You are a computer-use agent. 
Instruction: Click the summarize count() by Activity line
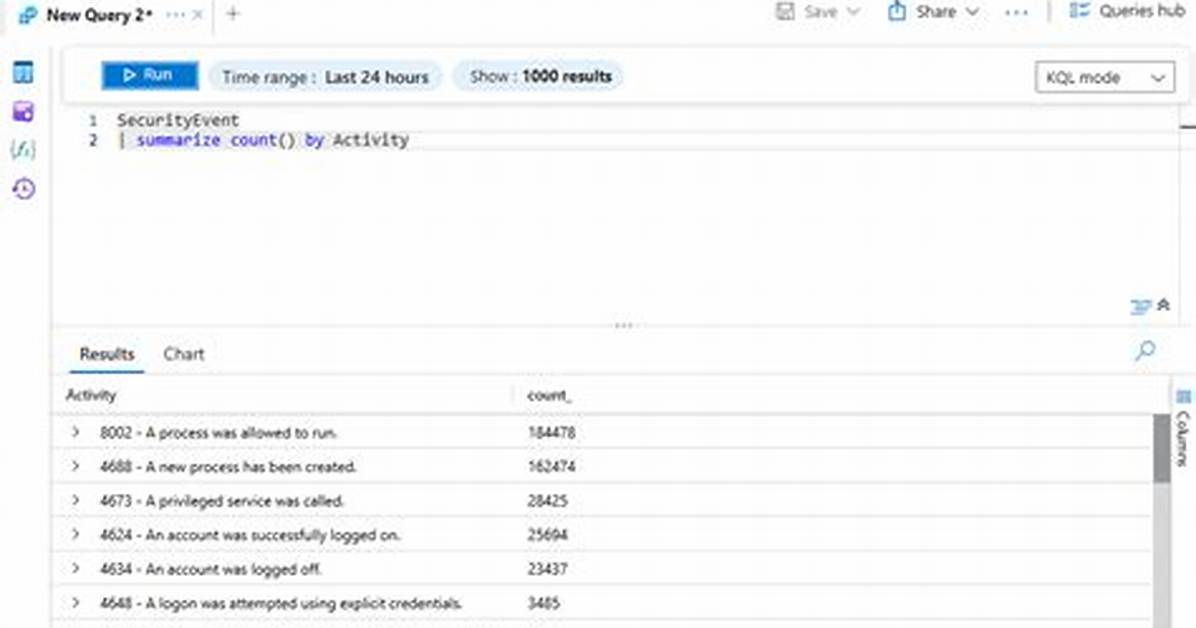pos(263,140)
